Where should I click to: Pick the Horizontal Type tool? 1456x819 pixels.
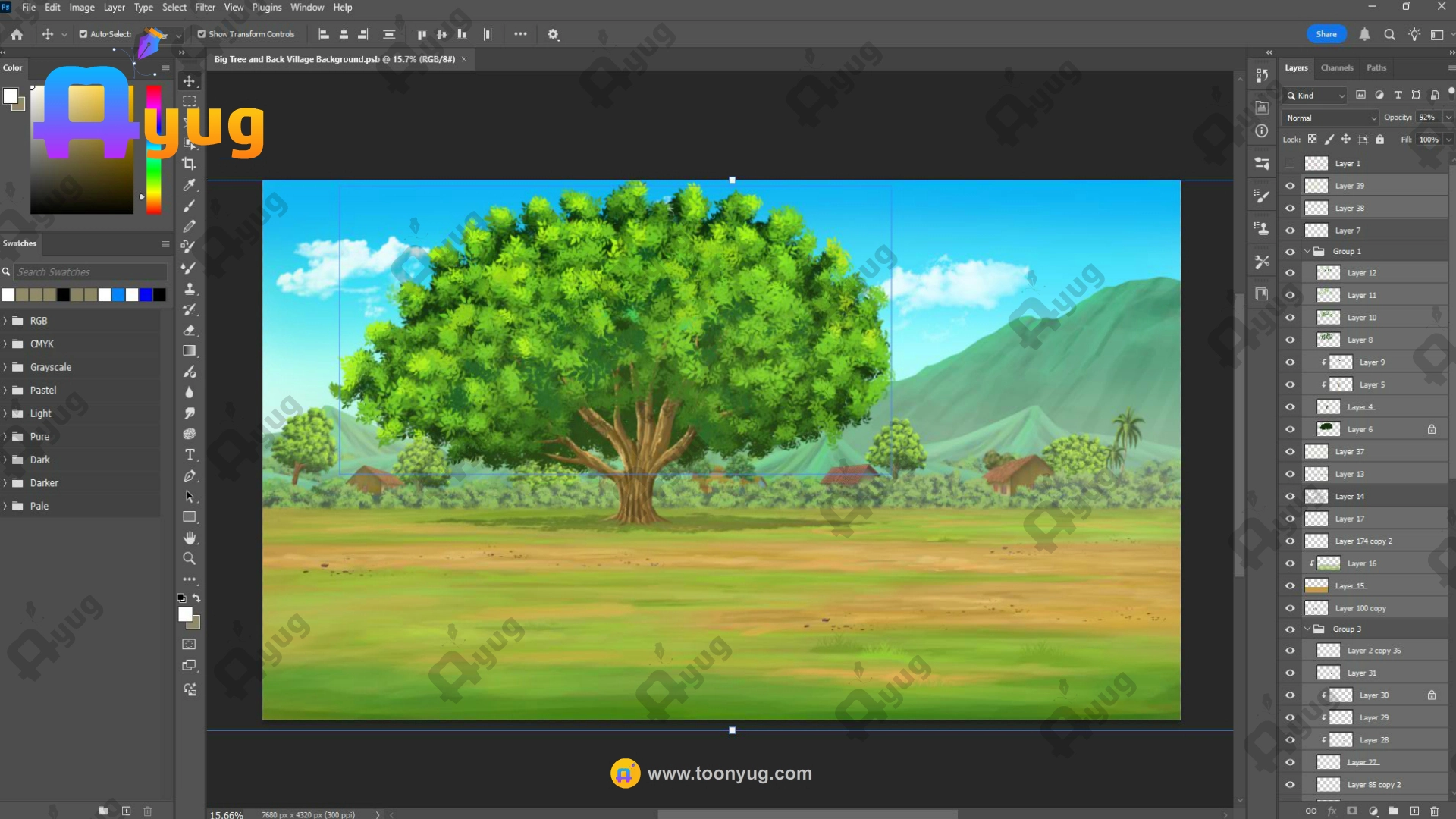190,455
